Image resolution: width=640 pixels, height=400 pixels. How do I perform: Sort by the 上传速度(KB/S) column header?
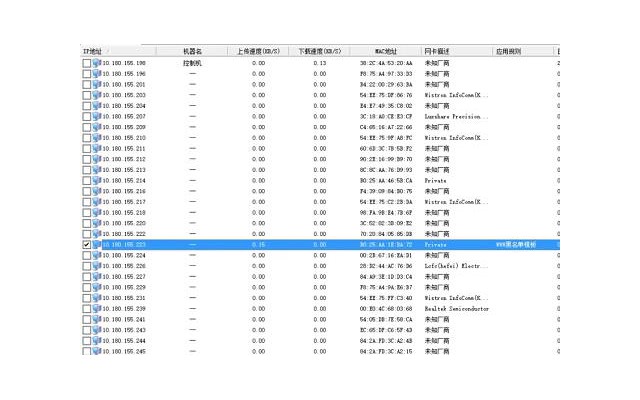[258, 51]
